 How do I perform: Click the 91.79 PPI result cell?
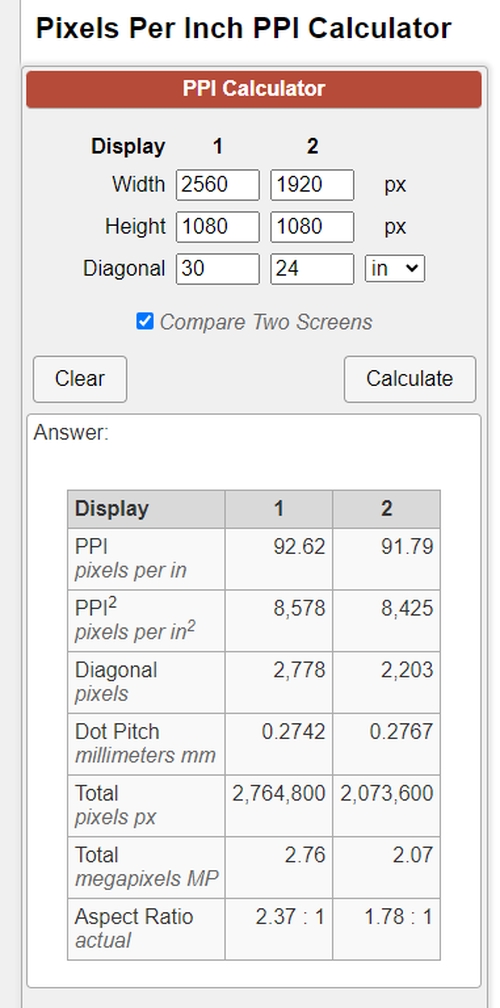[x=386, y=559]
